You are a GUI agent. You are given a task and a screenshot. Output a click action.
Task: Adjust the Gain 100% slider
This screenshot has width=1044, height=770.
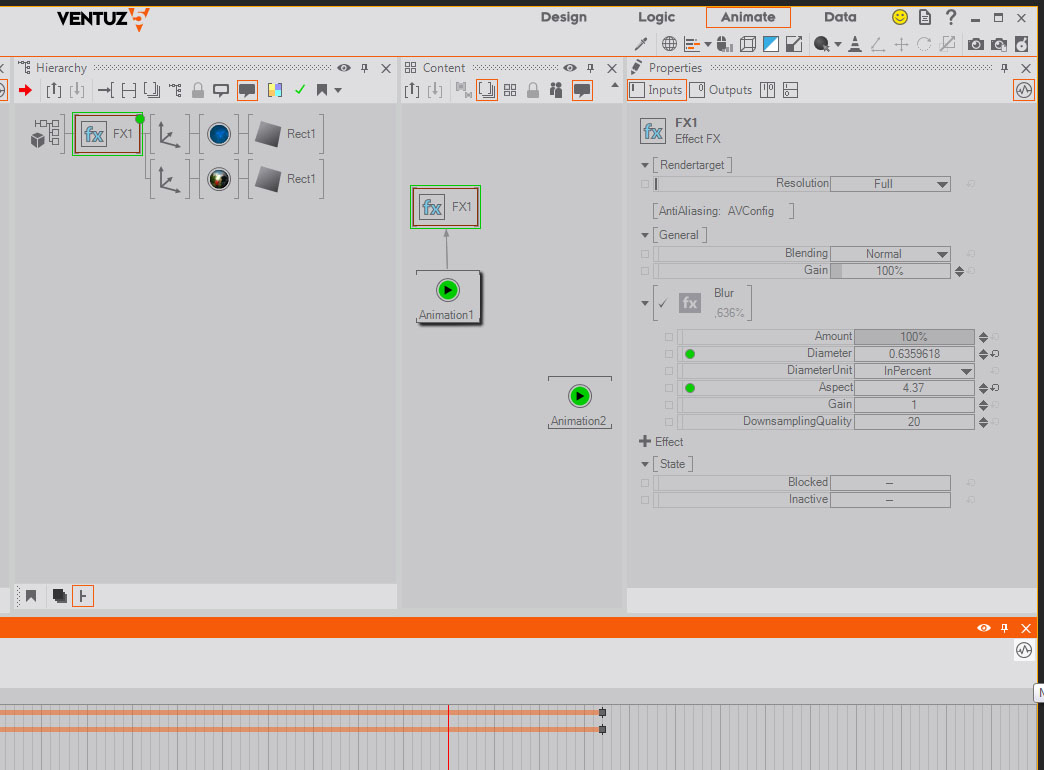[890, 271]
